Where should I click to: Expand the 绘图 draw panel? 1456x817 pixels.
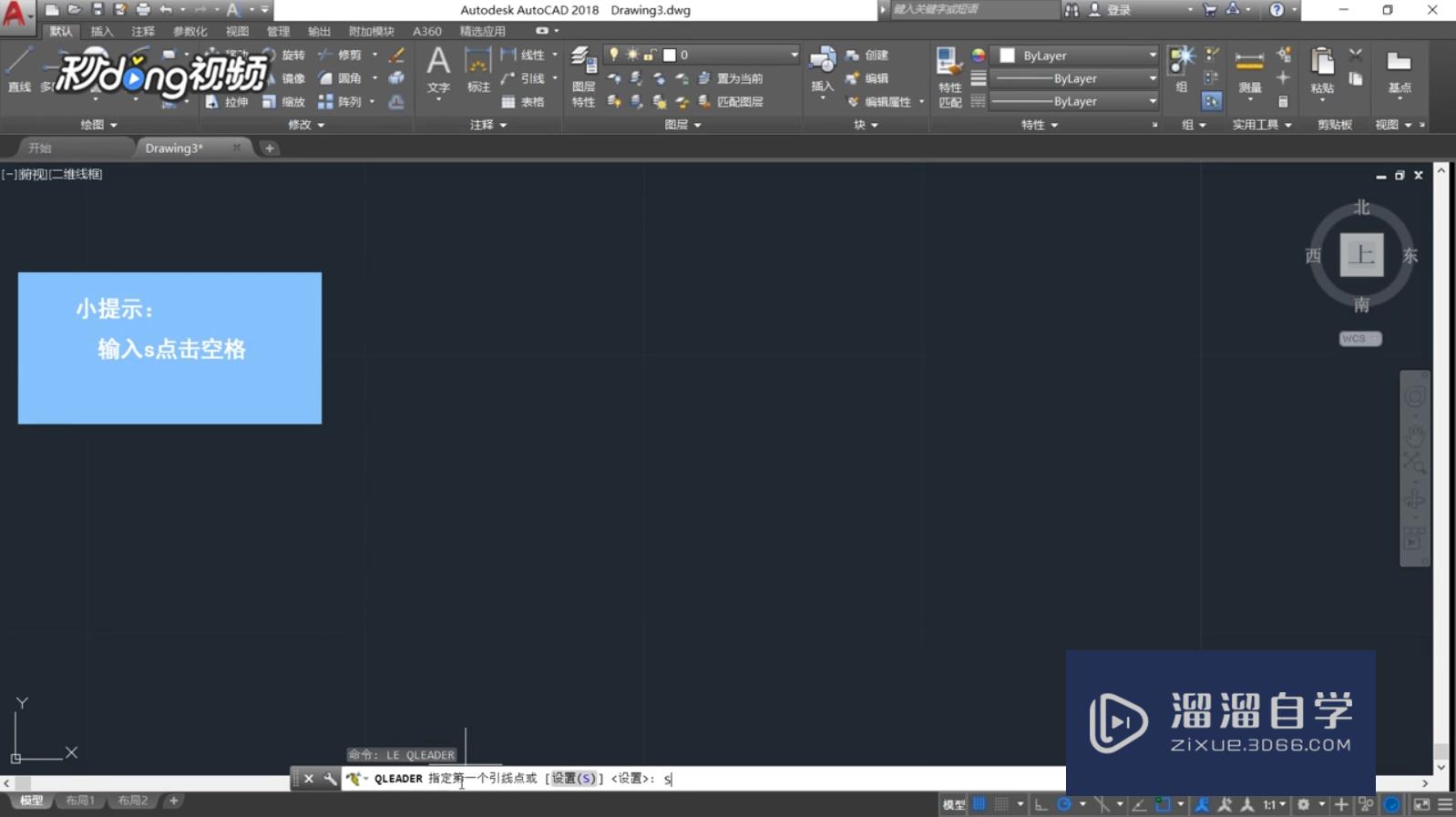coord(98,125)
